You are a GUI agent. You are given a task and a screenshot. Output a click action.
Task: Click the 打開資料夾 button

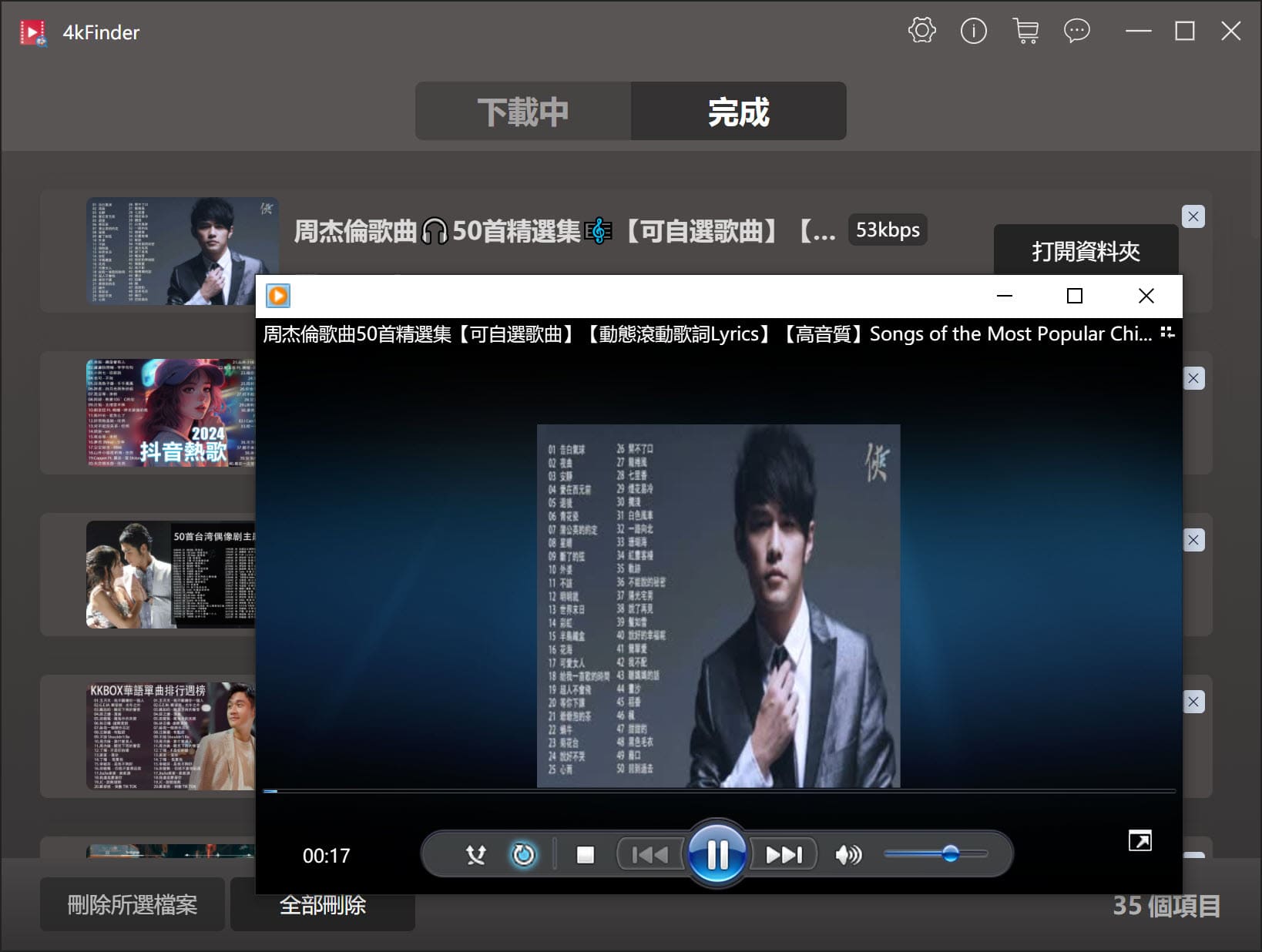coord(1085,250)
